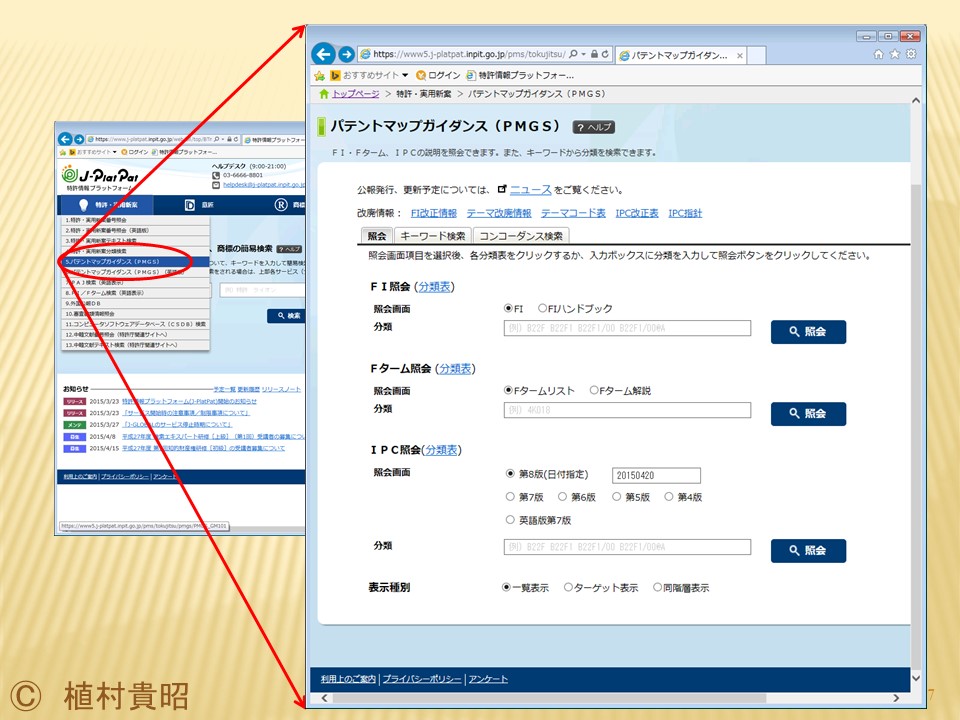Choose menu item 5.パテントマップガイダンス (PMGS)
This screenshot has width=960, height=720.
(x=136, y=261)
